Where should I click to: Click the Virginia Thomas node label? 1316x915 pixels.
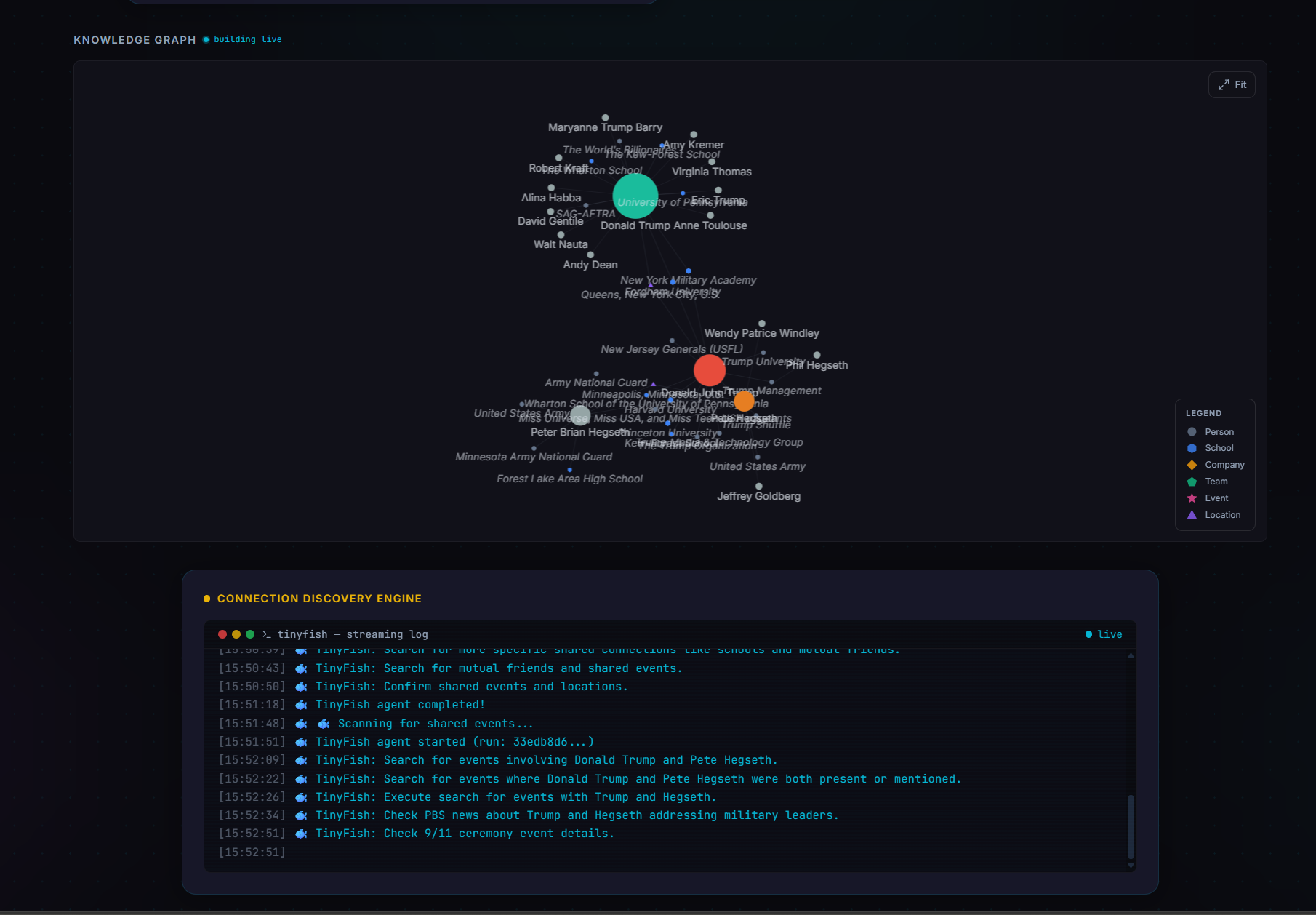712,172
